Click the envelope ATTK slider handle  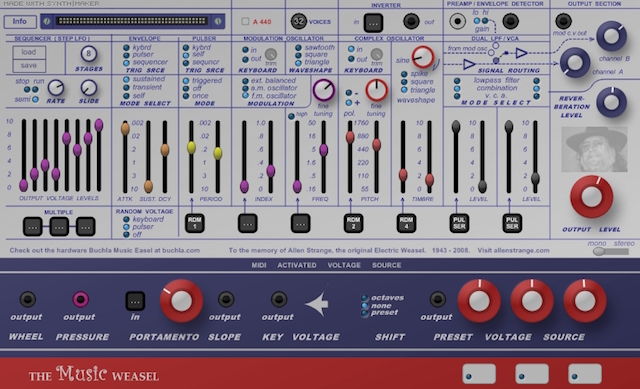[125, 128]
